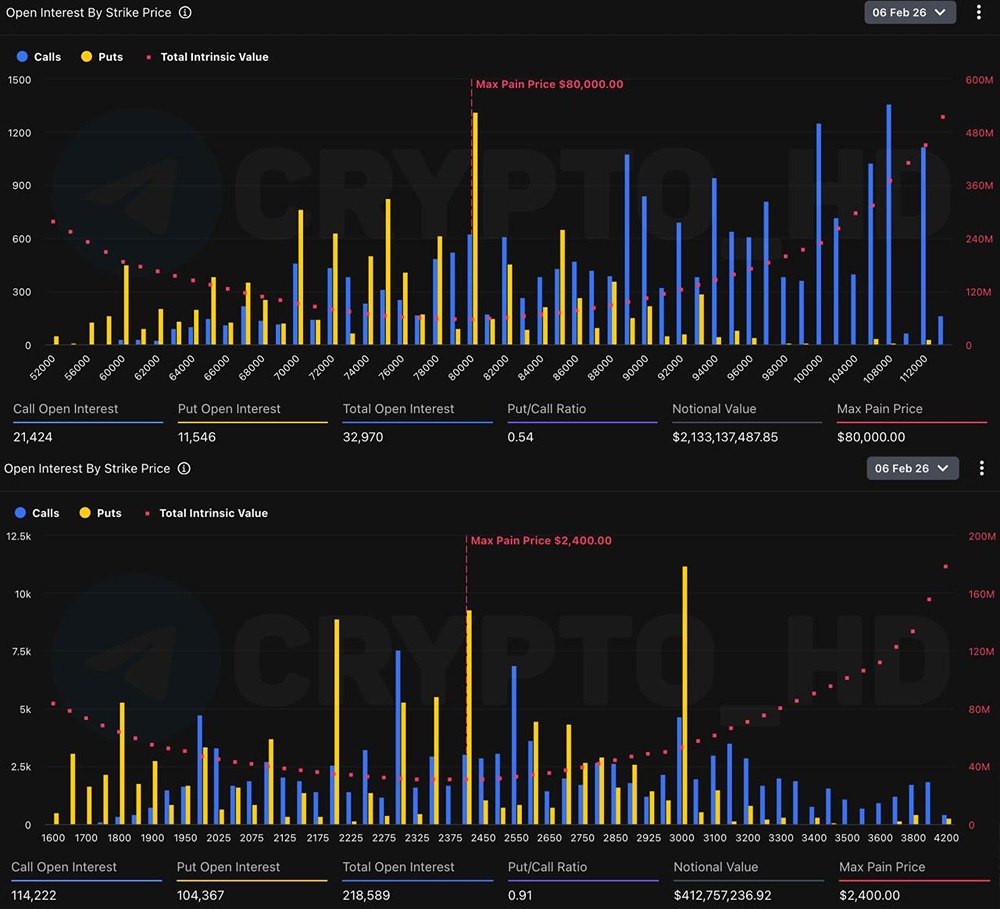Click the yellow Puts color dot in bottom legend
Image resolution: width=1000 pixels, height=909 pixels.
coord(84,513)
